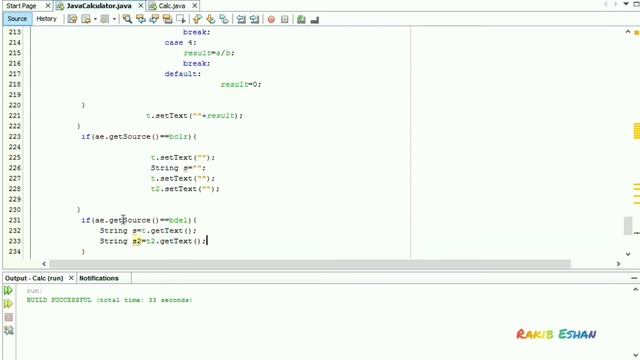Click the Comment code icon
The image size is (640, 360).
(301, 19)
